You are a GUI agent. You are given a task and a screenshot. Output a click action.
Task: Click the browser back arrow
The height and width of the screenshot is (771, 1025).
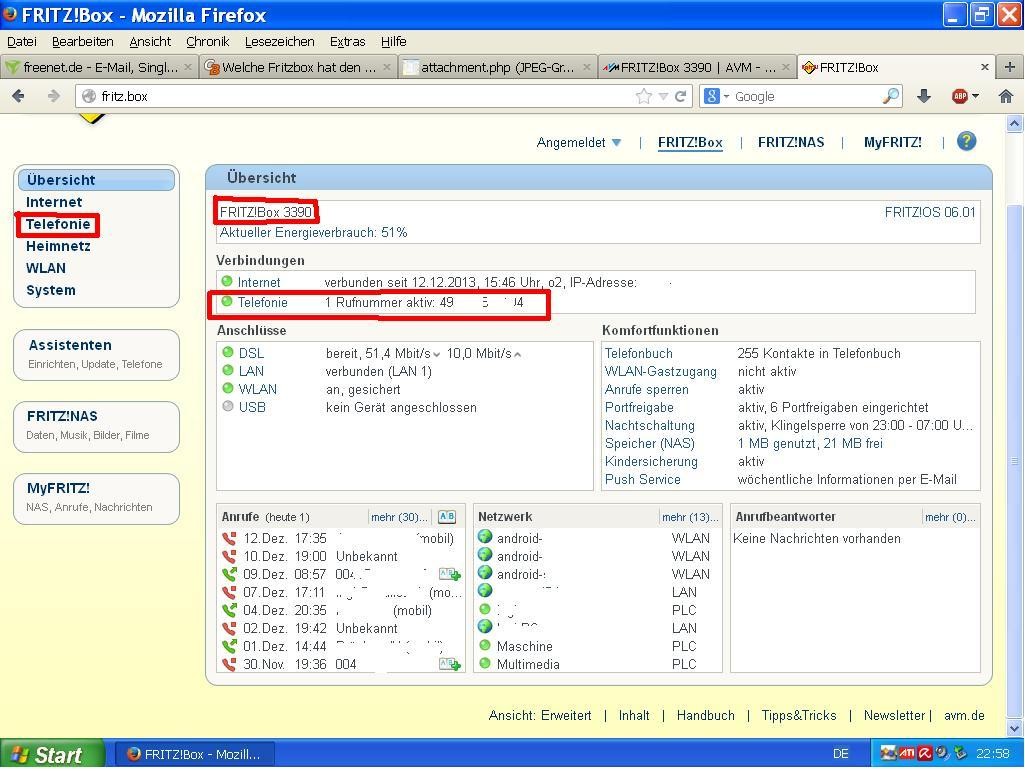[x=18, y=96]
